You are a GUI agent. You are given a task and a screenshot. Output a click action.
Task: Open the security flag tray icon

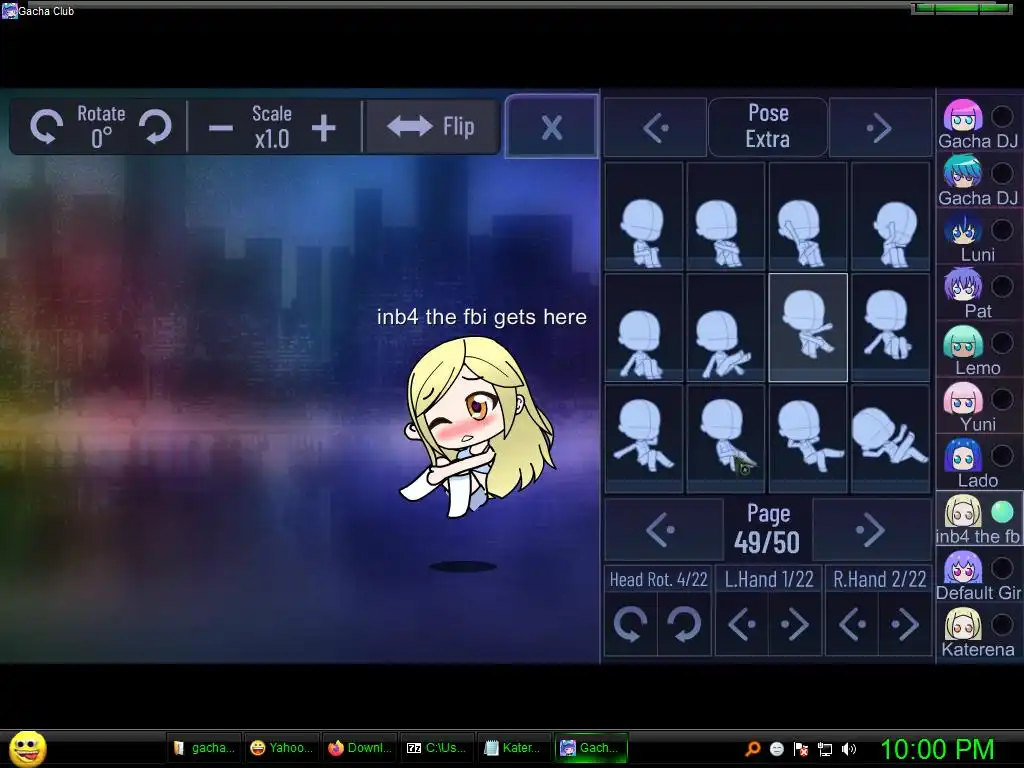(x=801, y=749)
